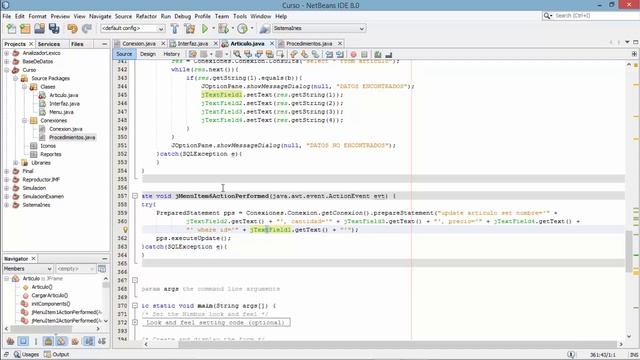Click the Build Project hammer icon

175,29
